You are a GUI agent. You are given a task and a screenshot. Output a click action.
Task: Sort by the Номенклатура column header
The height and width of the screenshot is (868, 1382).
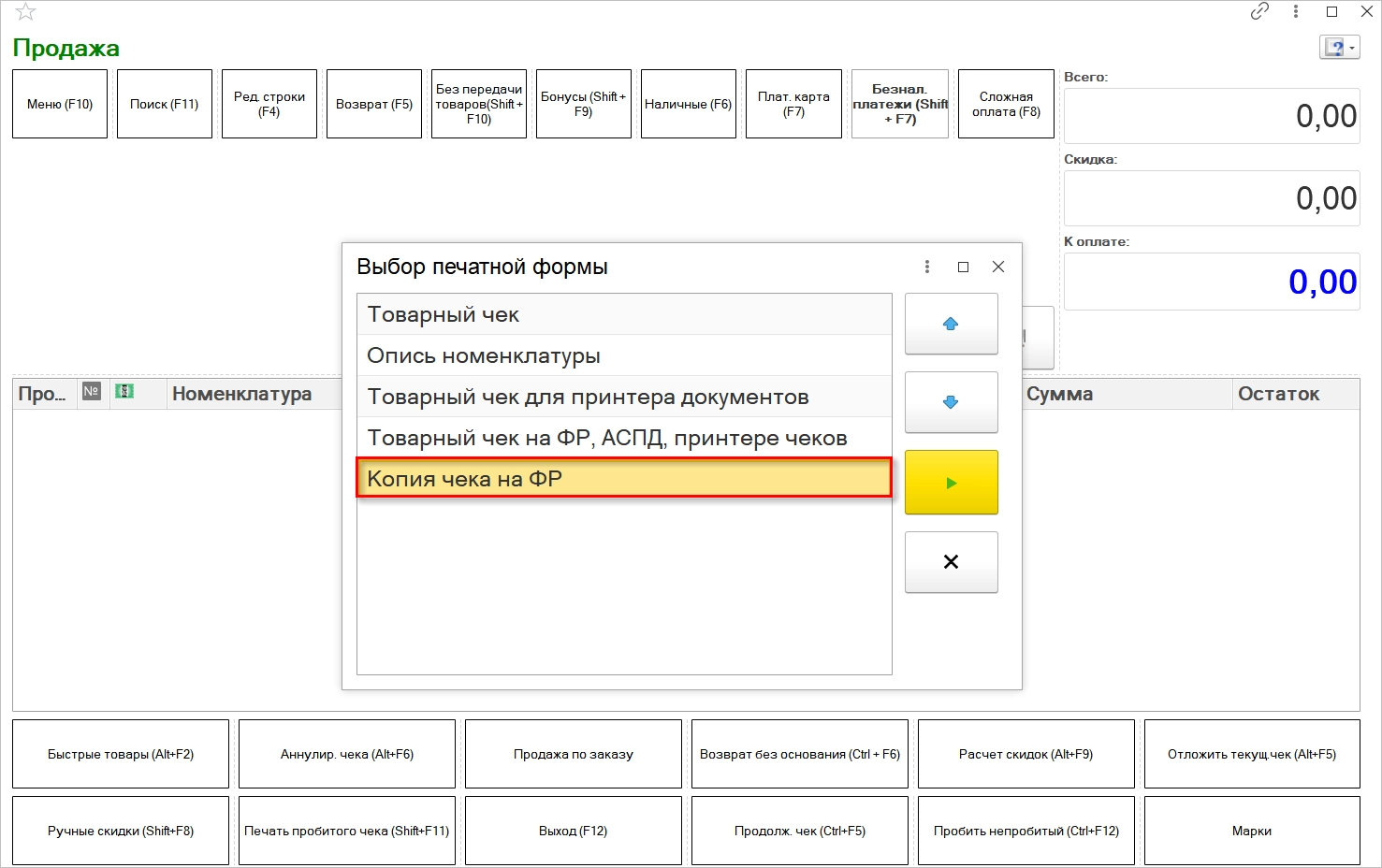[241, 394]
